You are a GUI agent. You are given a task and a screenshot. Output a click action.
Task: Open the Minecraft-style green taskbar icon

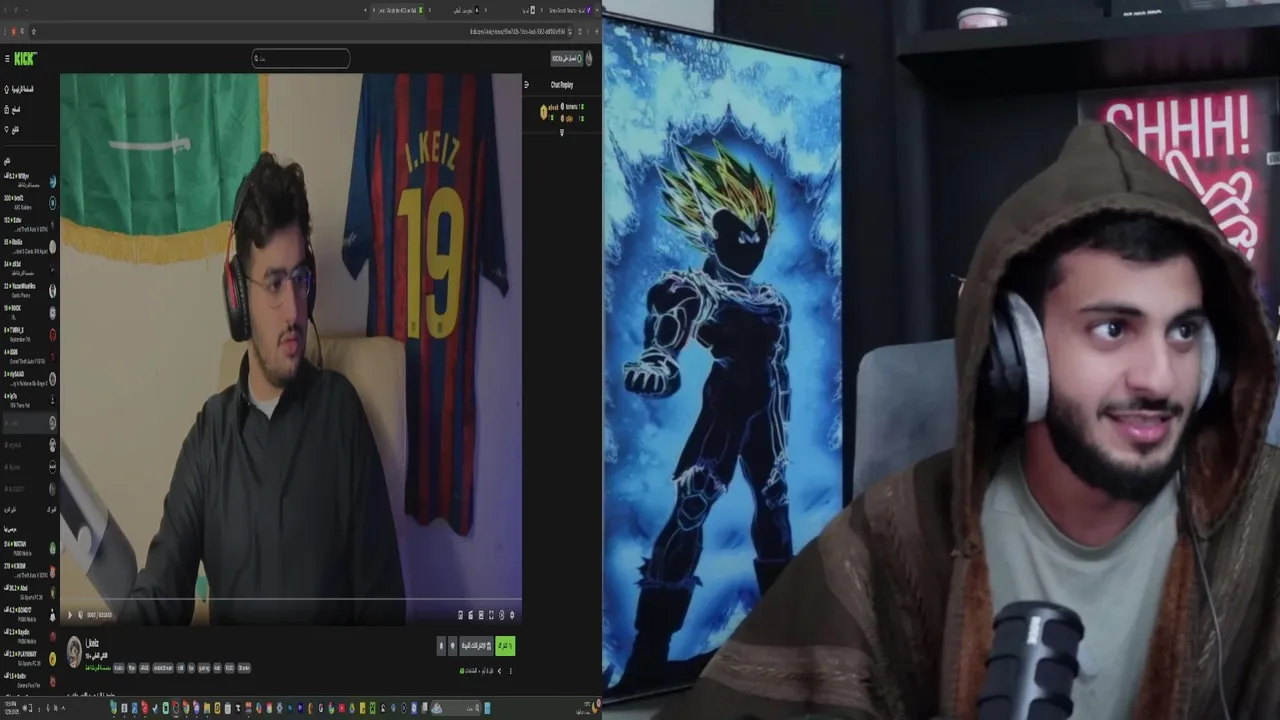click(x=374, y=708)
